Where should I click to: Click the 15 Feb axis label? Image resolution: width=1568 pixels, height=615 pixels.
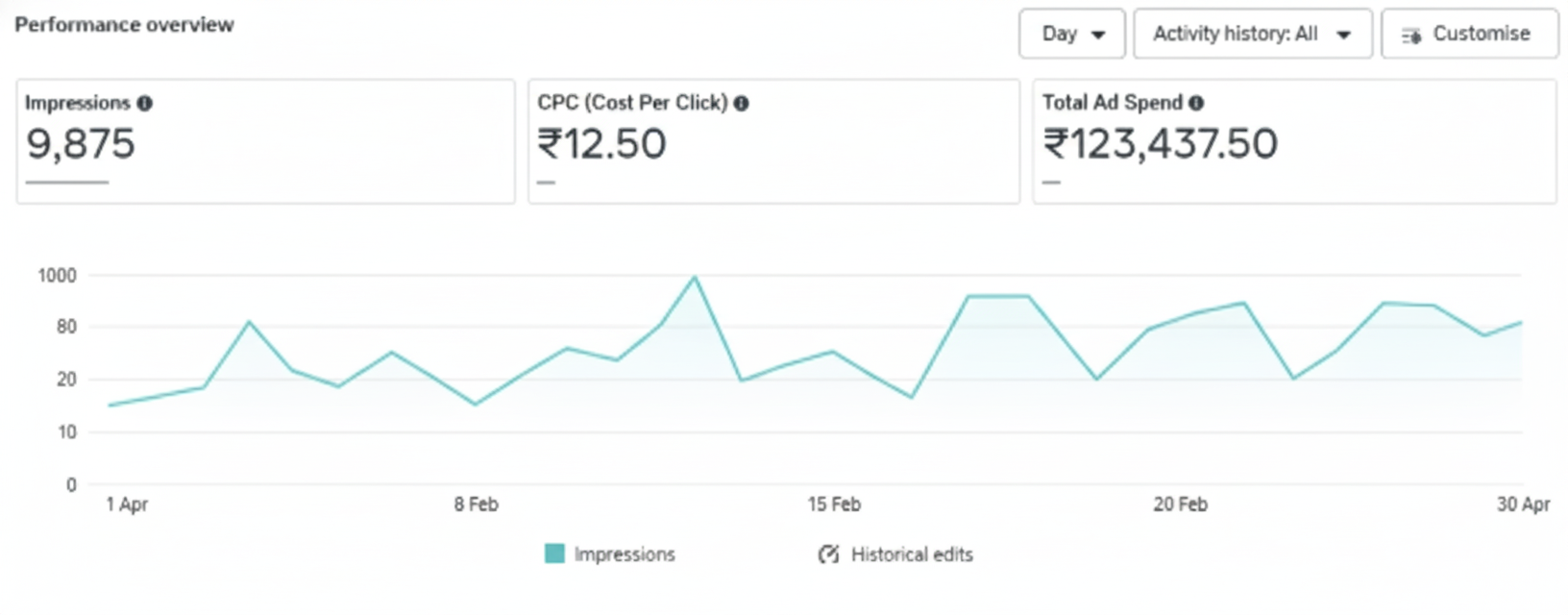click(834, 504)
